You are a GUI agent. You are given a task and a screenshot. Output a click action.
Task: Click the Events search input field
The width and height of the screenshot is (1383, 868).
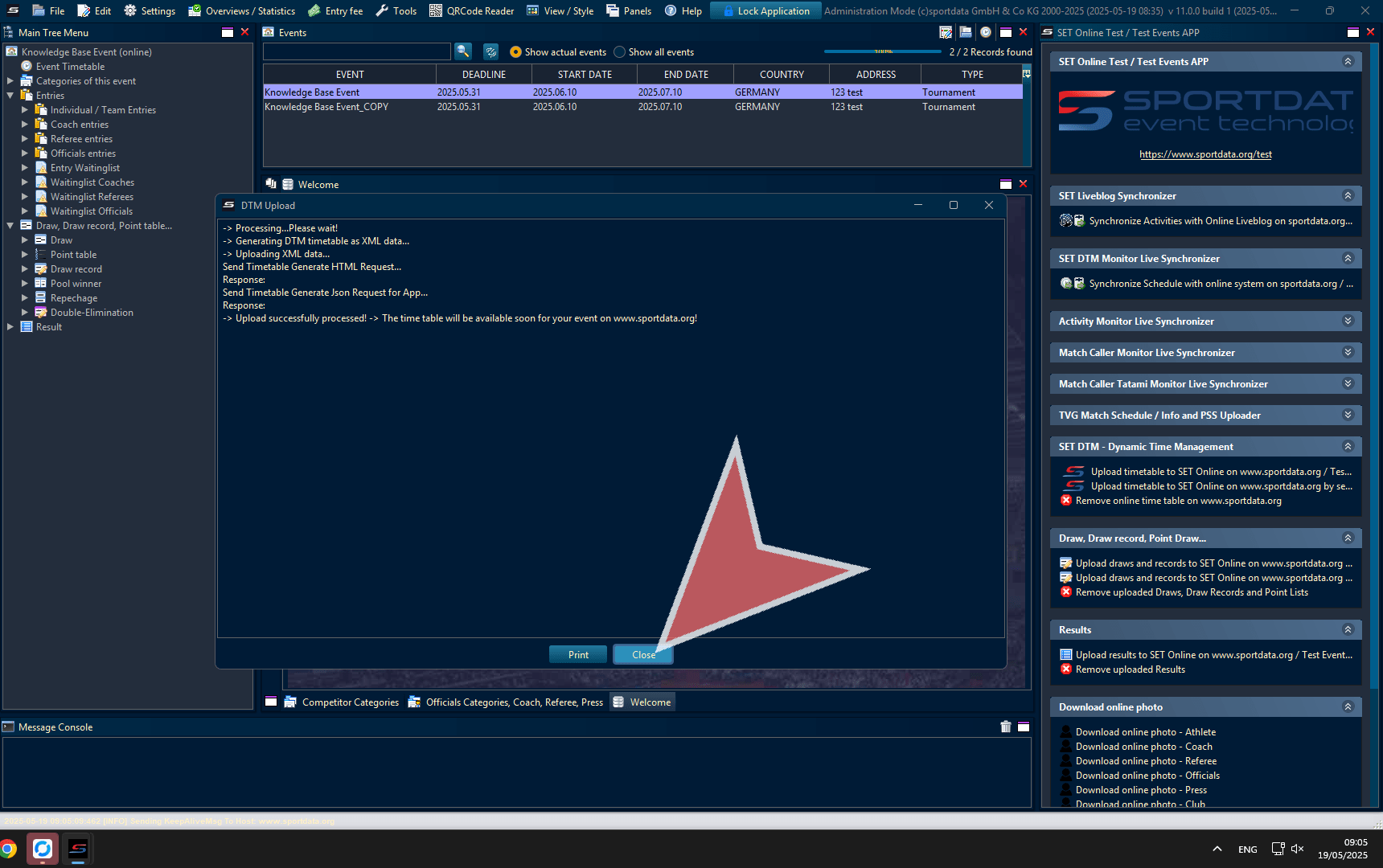tap(356, 51)
